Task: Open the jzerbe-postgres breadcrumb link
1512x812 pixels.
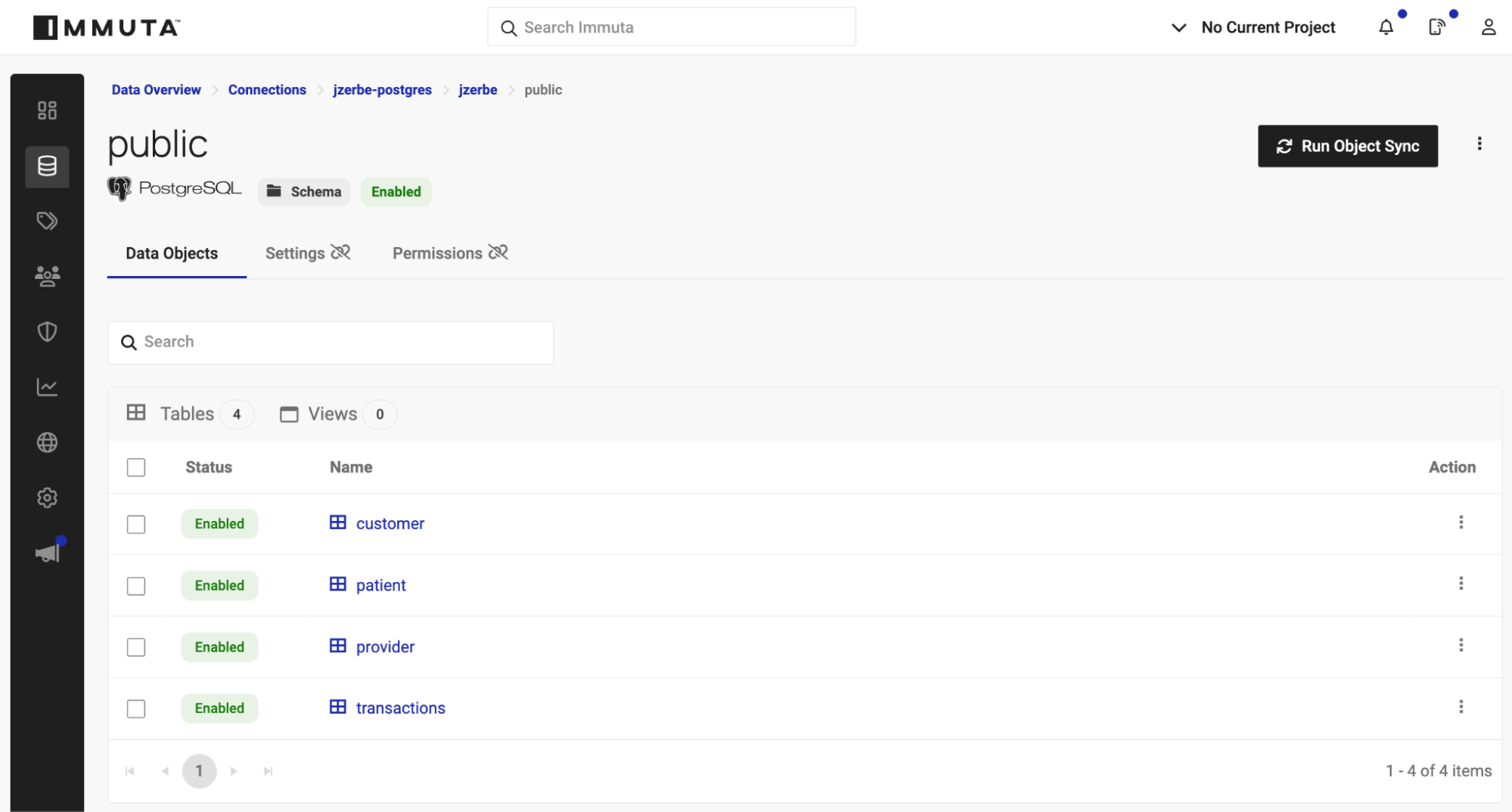Action: pyautogui.click(x=382, y=90)
